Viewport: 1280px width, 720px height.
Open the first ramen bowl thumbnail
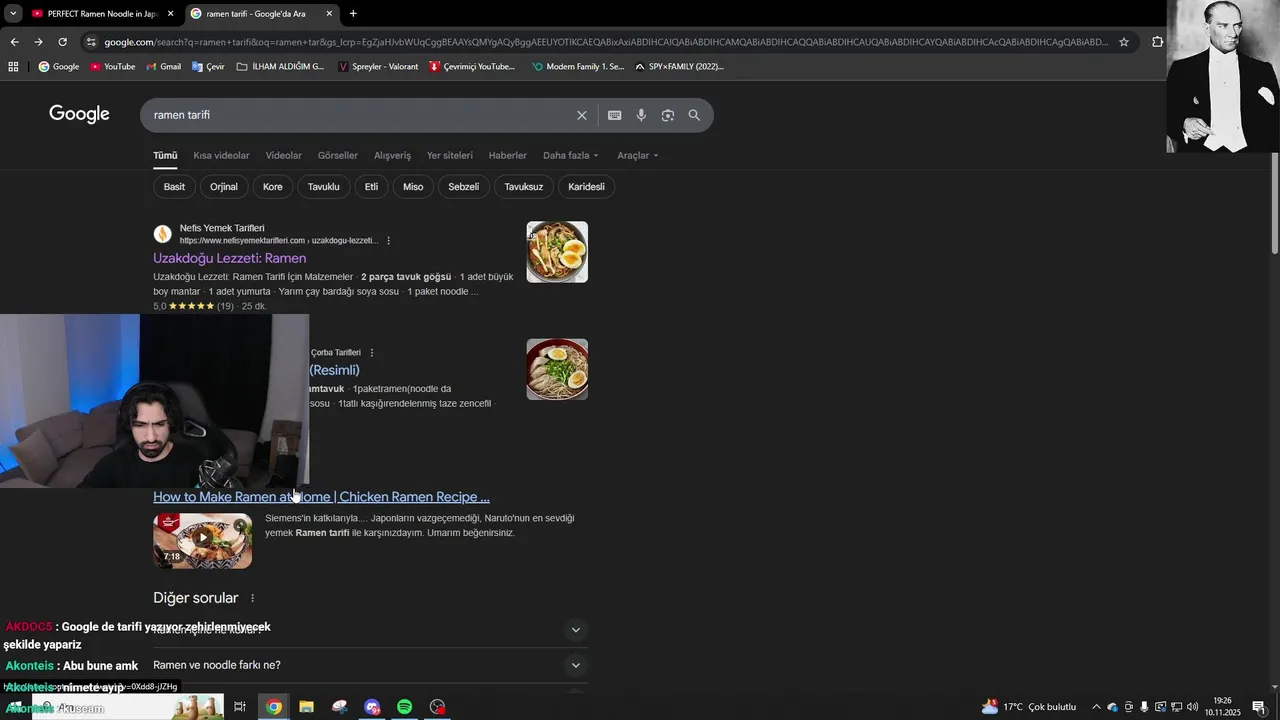pos(557,252)
